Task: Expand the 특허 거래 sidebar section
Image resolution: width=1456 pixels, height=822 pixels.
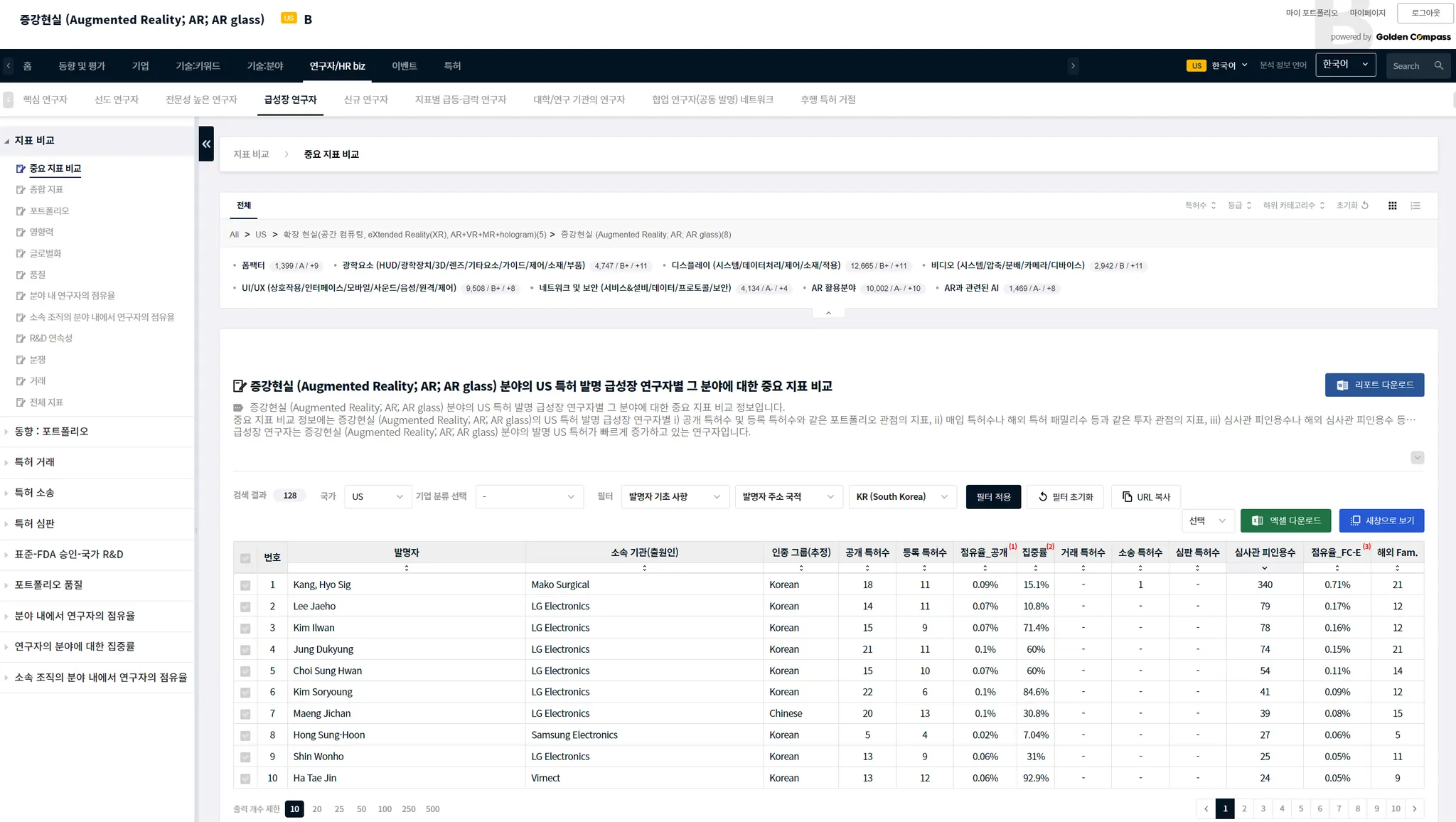Action: 35,462
